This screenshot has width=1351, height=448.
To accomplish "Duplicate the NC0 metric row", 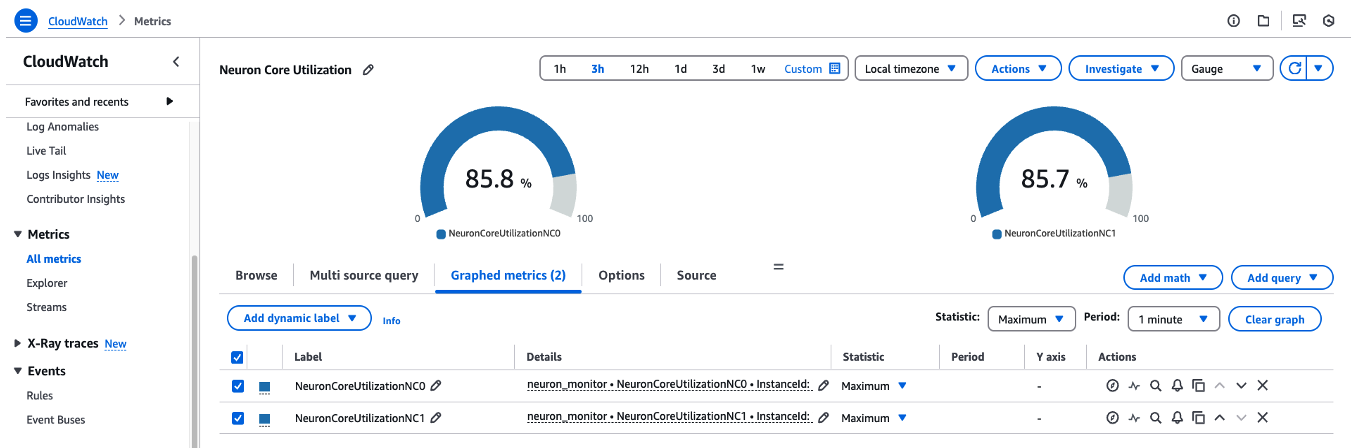I will pyautogui.click(x=1198, y=386).
